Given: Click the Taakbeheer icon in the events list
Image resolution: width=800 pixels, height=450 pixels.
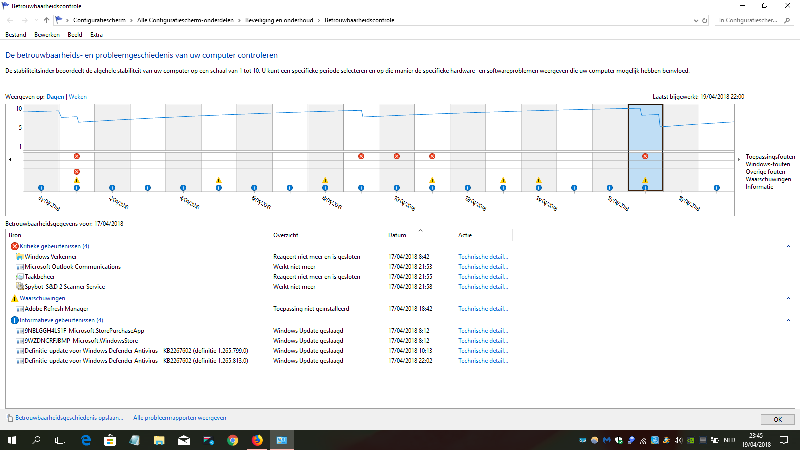Looking at the screenshot, I should tap(19, 277).
